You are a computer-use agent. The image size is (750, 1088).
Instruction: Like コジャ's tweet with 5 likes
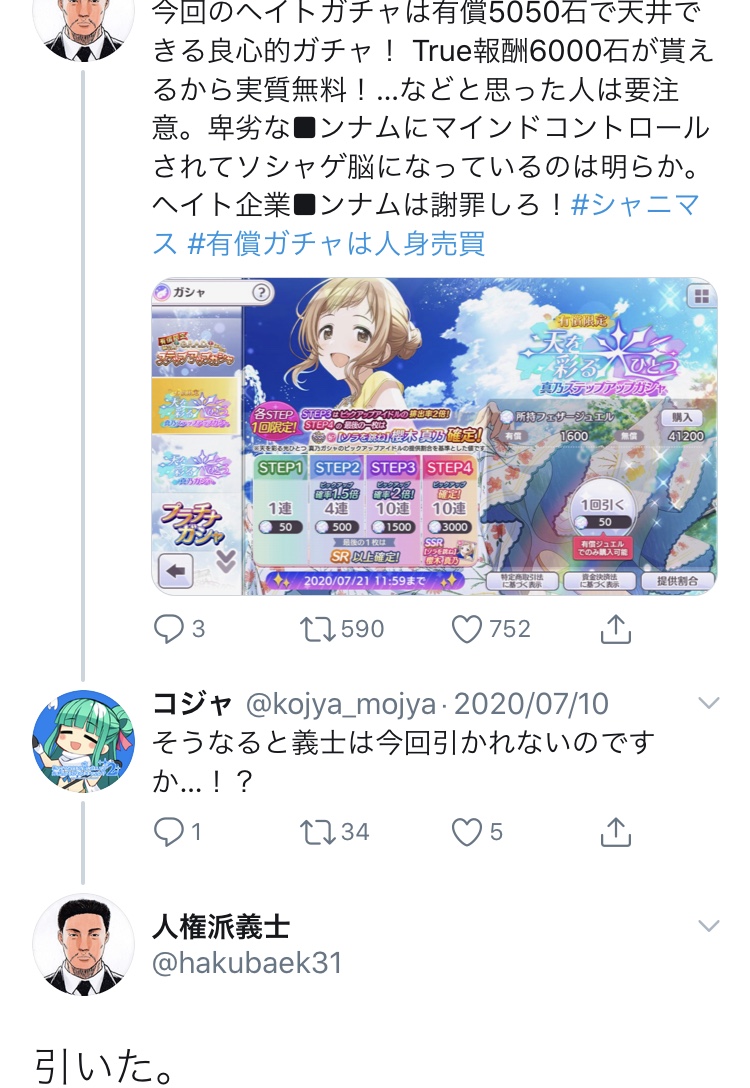coord(467,831)
